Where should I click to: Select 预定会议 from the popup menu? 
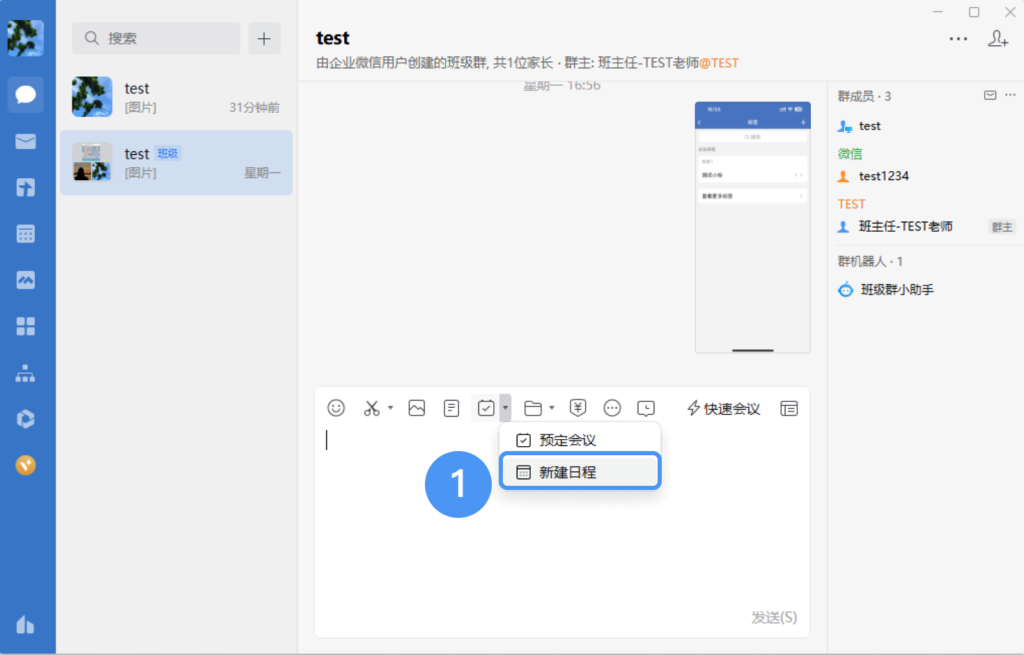pos(580,438)
